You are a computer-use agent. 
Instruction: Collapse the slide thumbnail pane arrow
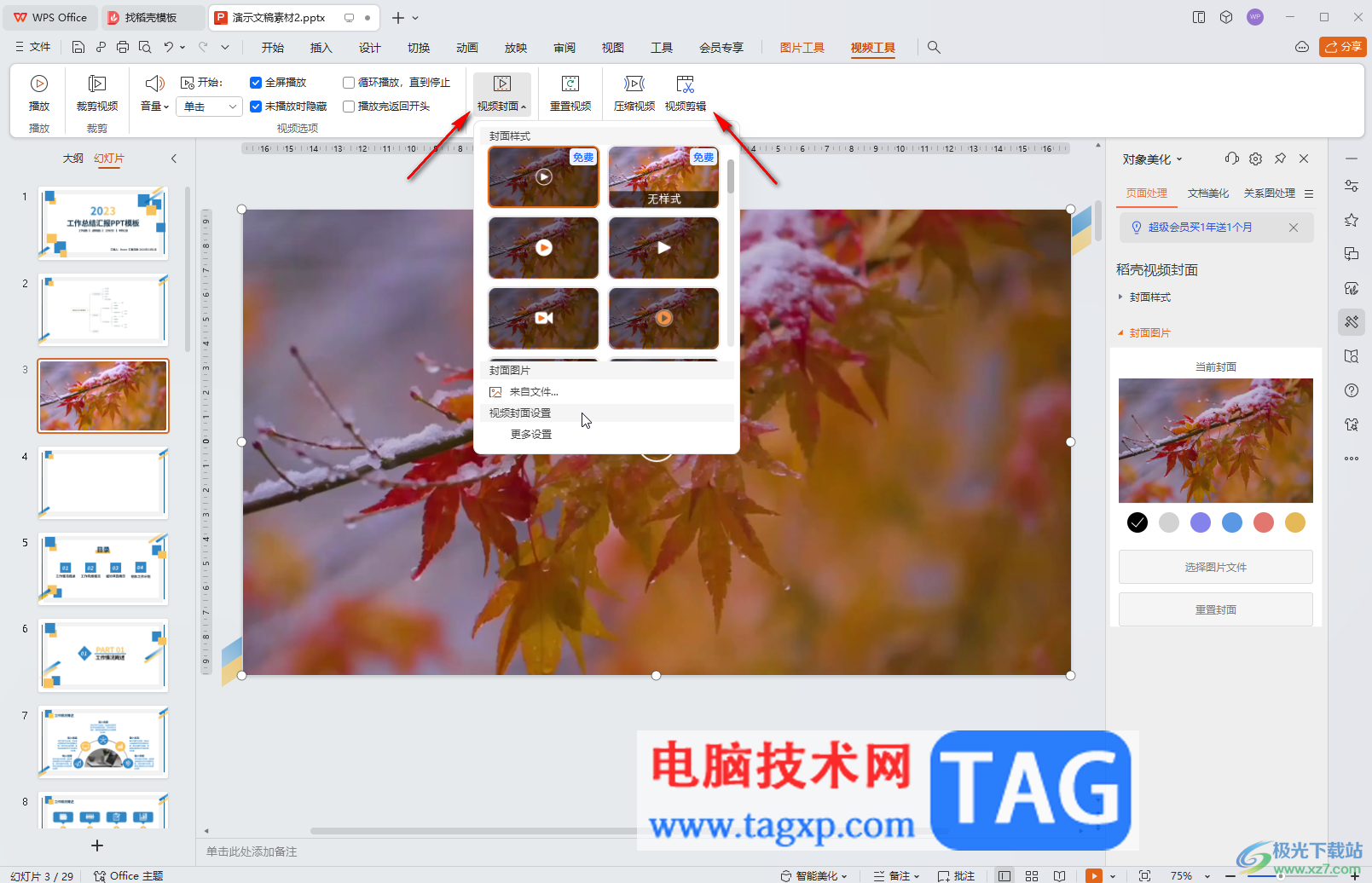(174, 159)
